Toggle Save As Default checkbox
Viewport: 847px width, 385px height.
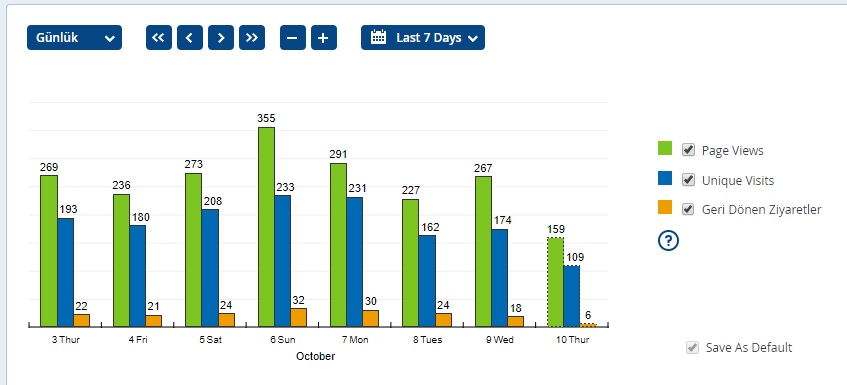(x=692, y=348)
